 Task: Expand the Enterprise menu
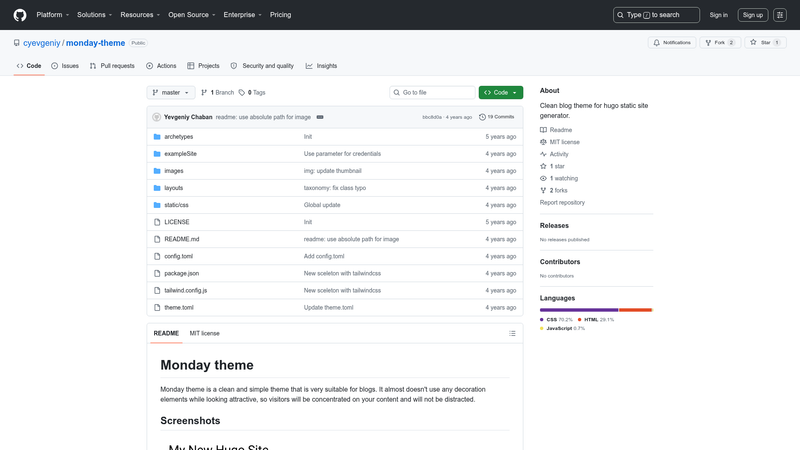point(242,15)
